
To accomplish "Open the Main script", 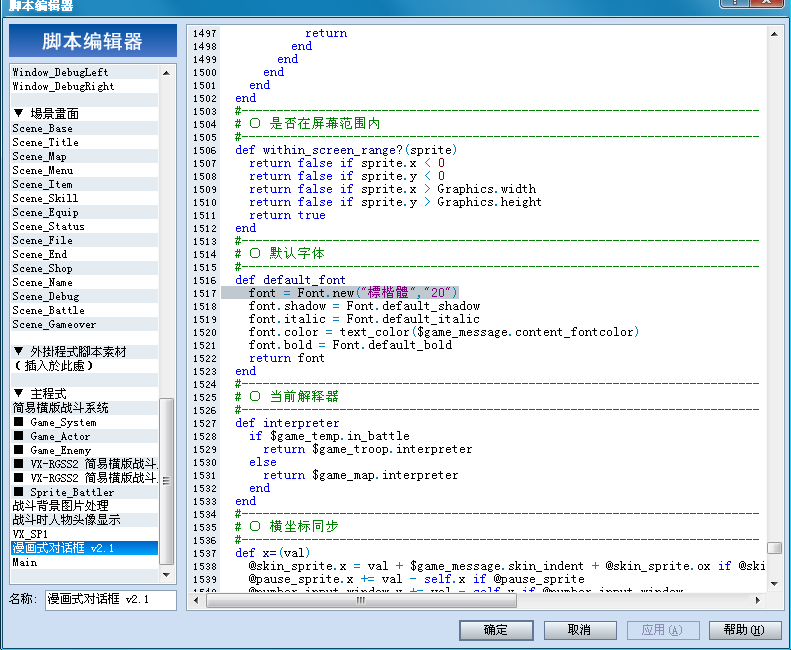I will click(x=85, y=562).
